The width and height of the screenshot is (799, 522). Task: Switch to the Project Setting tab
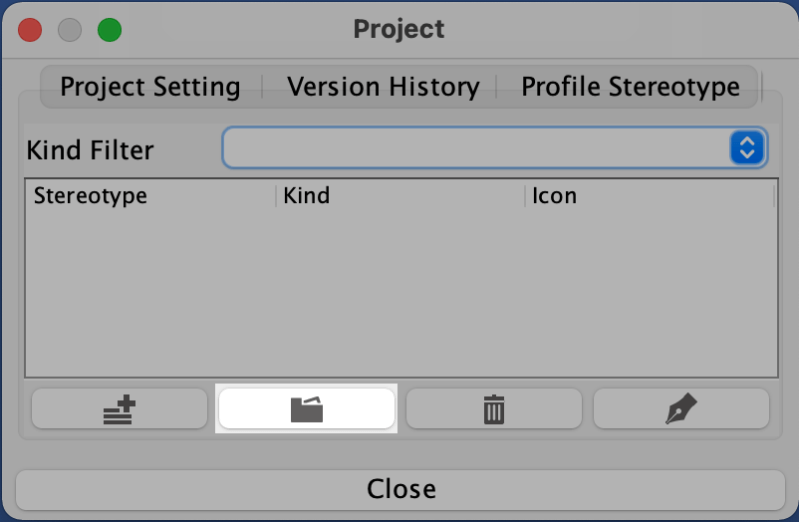point(150,87)
